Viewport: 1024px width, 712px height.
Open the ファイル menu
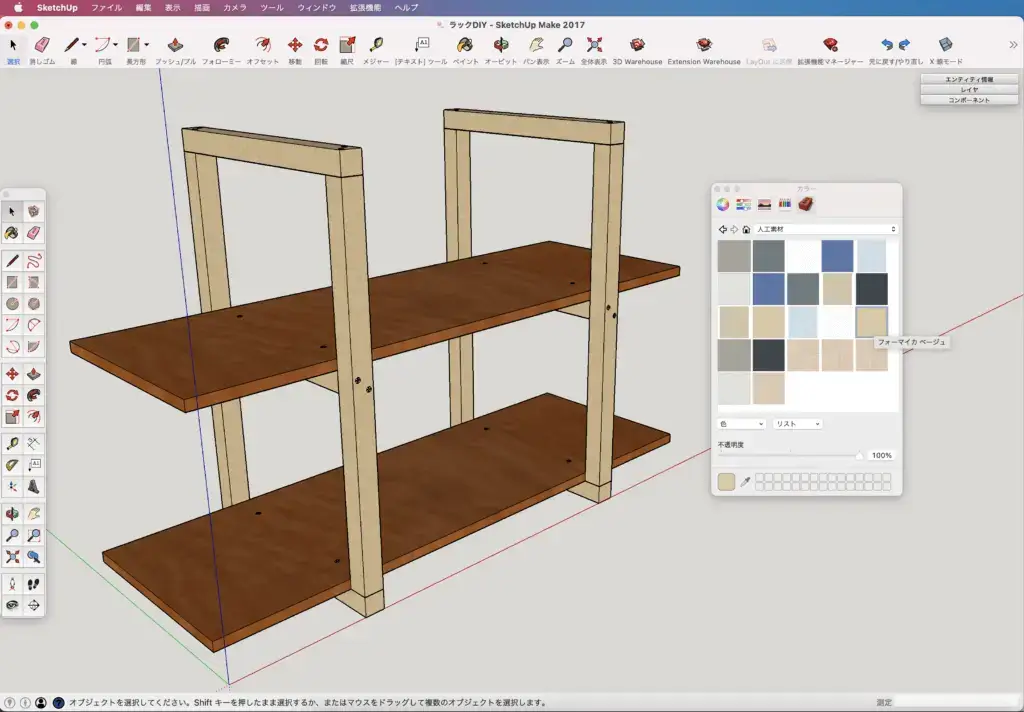[x=106, y=8]
